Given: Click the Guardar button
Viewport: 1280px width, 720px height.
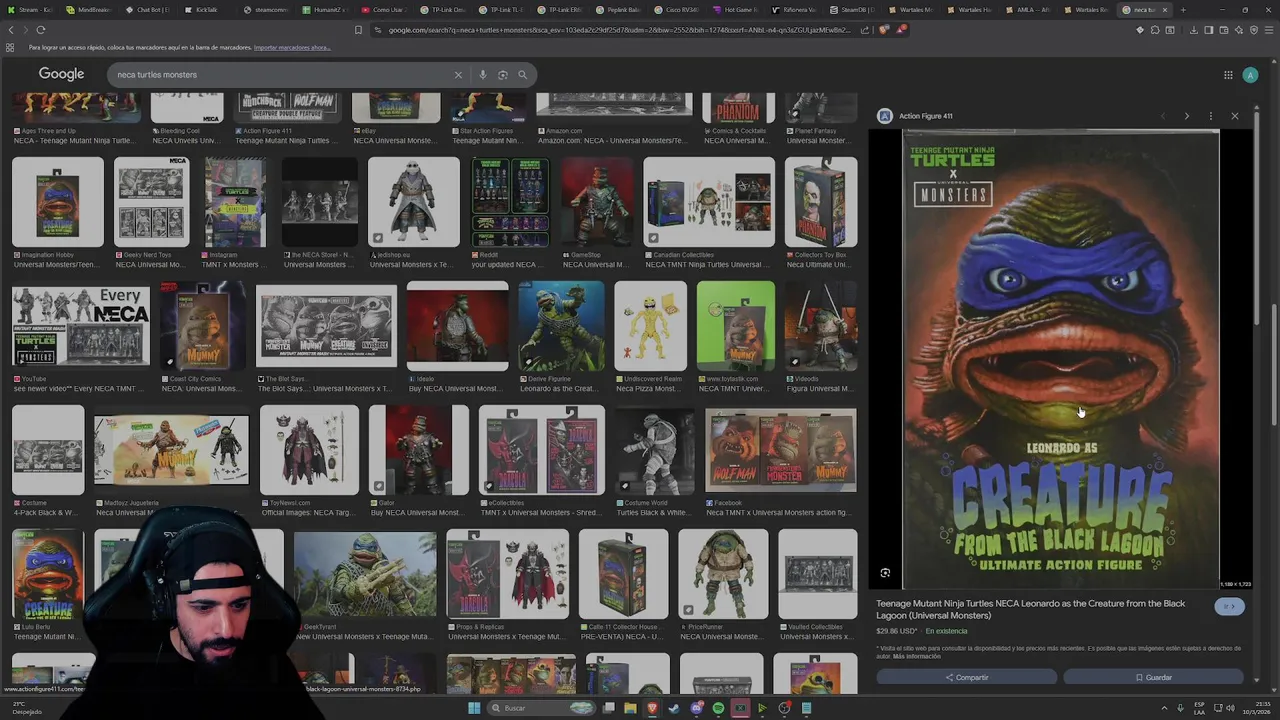Looking at the screenshot, I should 1153,677.
